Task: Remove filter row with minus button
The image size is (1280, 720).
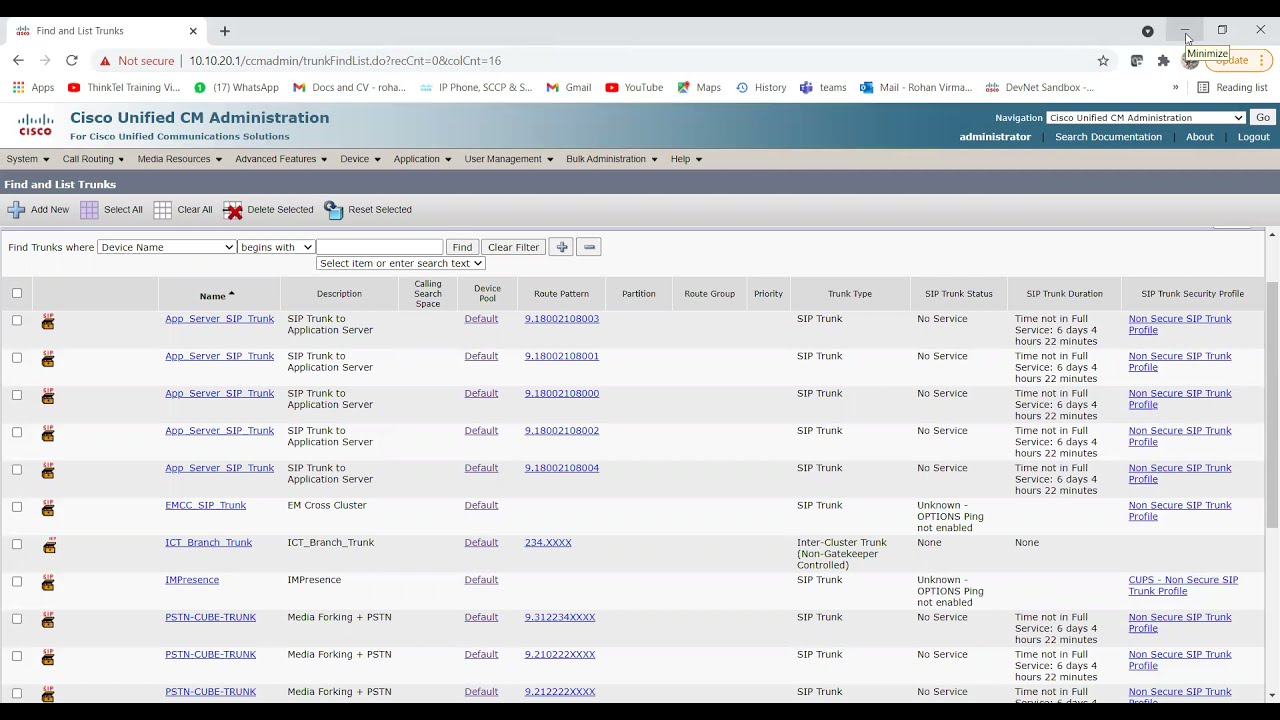Action: [x=589, y=247]
